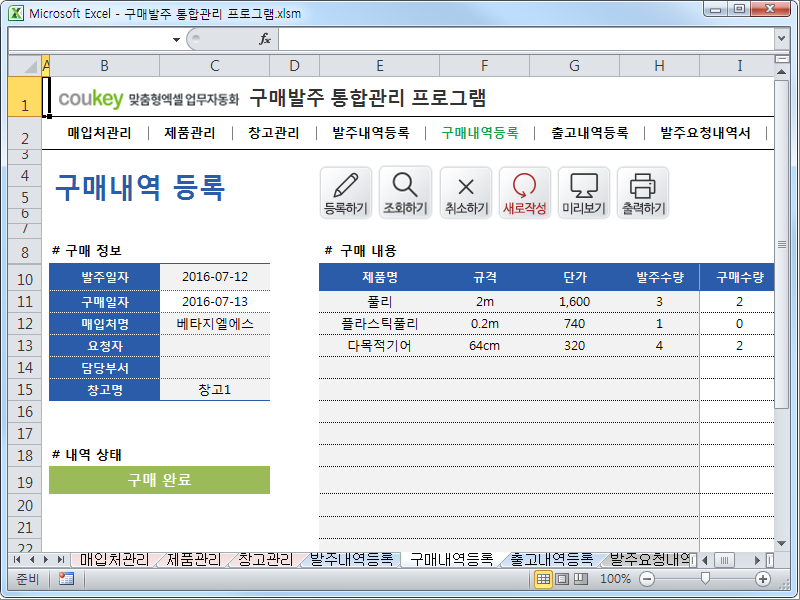
Task: Select product cell 다목적기어
Action: 380,345
